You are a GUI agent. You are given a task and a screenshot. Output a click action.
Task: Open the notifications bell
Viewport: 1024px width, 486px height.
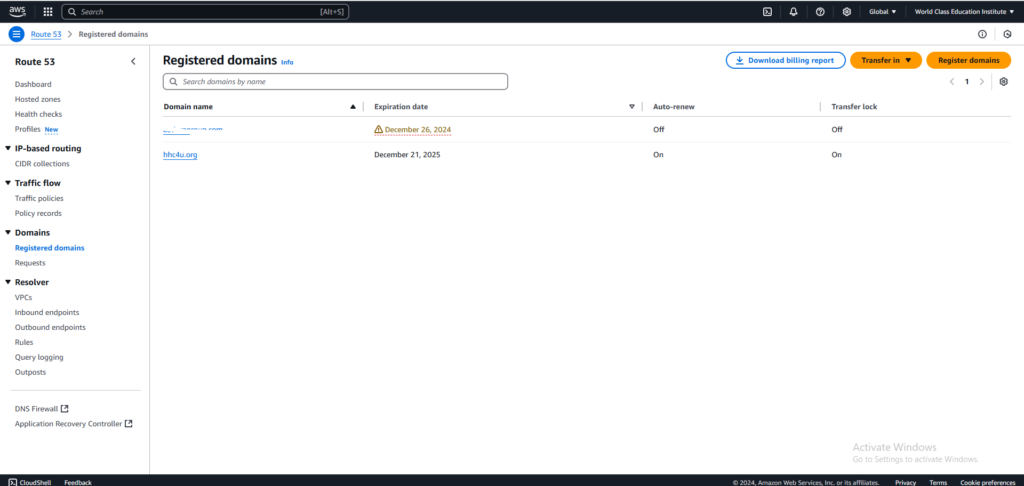pos(793,12)
